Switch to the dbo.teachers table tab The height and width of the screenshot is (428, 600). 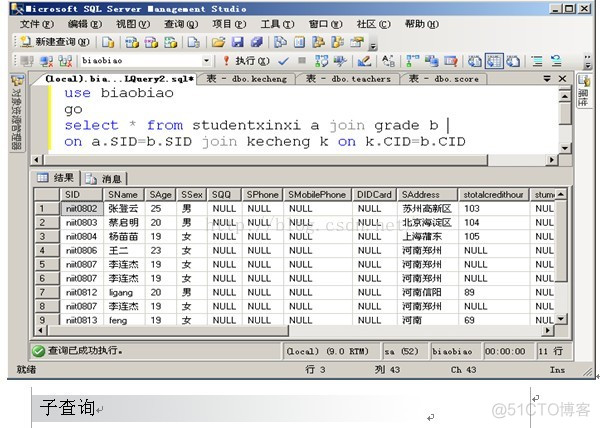348,79
